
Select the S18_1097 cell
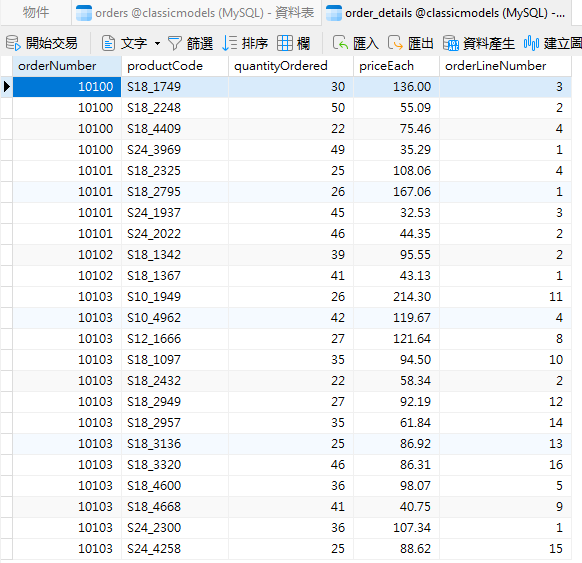[x=175, y=360]
